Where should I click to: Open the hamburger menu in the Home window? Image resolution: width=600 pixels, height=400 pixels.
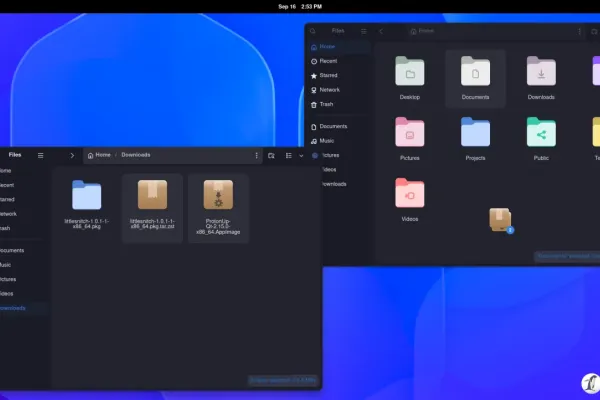[x=364, y=31]
